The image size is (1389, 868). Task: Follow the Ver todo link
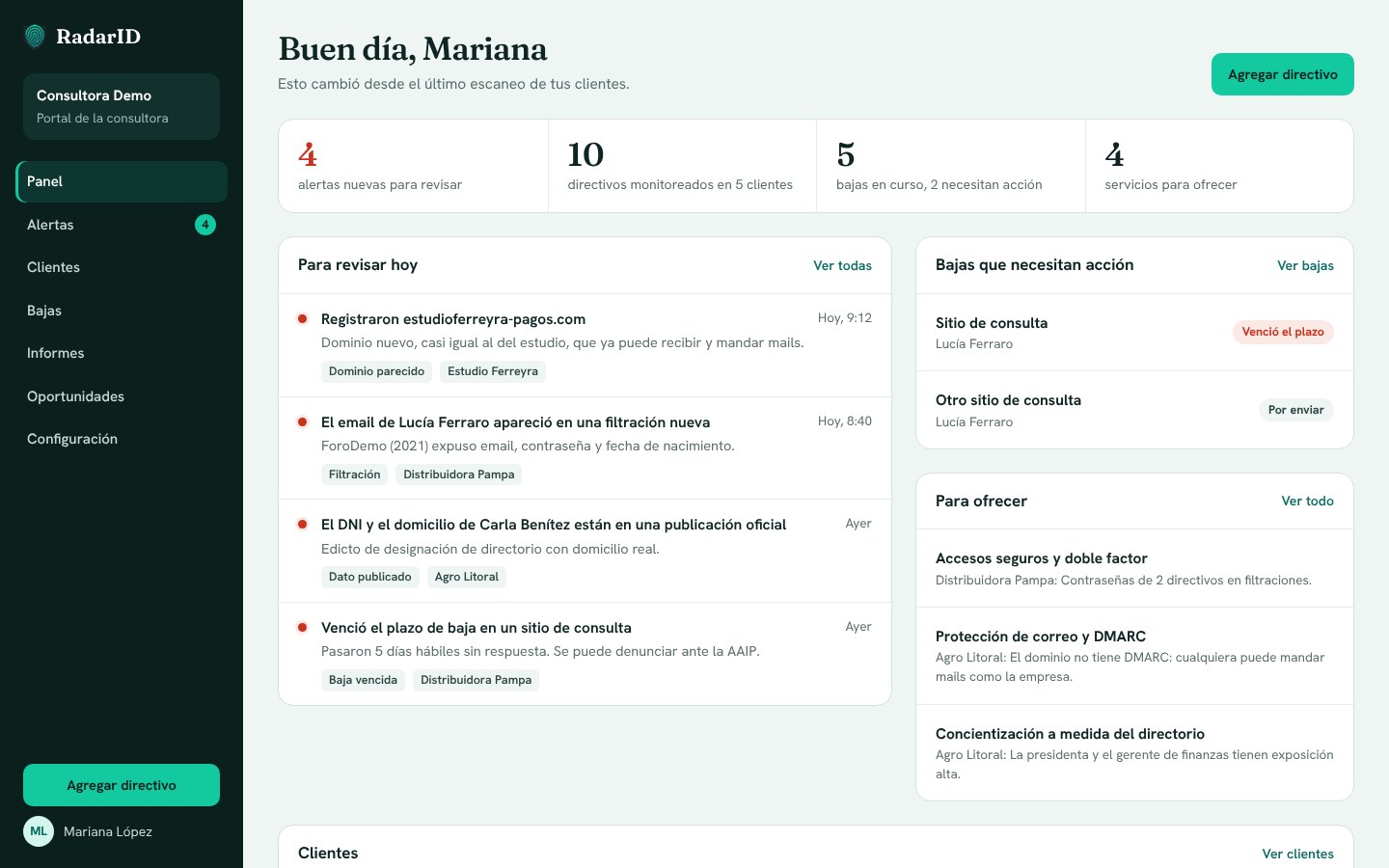(1307, 501)
